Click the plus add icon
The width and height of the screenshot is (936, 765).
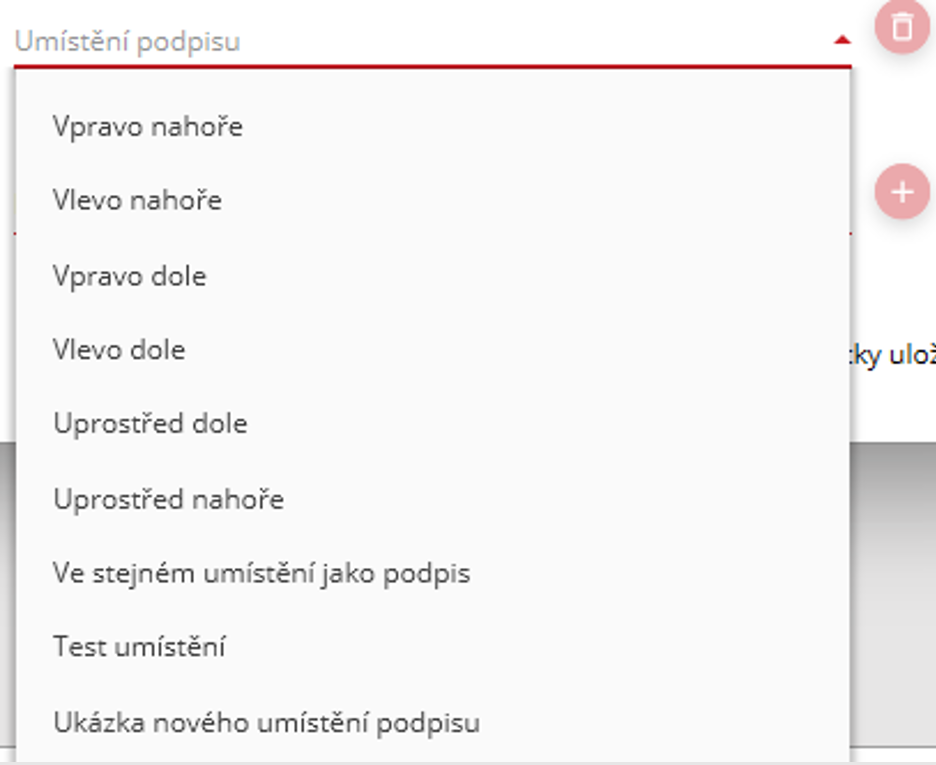click(902, 191)
